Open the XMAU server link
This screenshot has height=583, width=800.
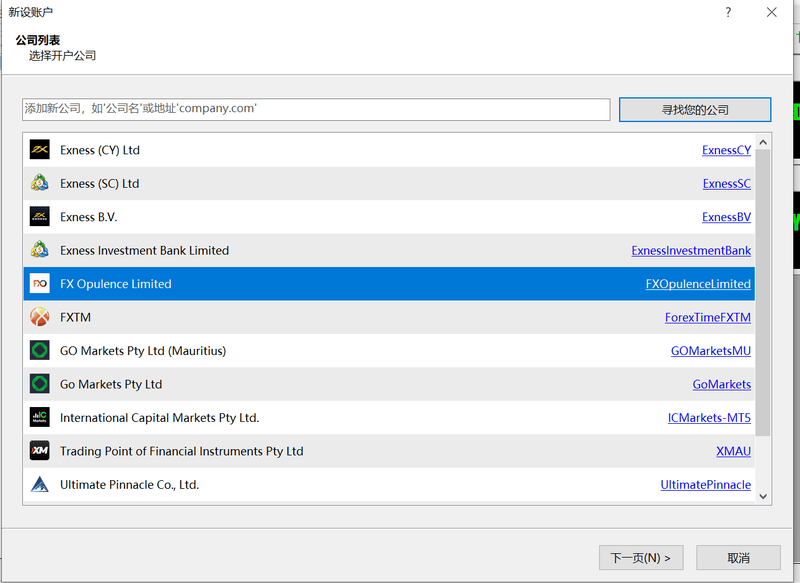tap(733, 451)
